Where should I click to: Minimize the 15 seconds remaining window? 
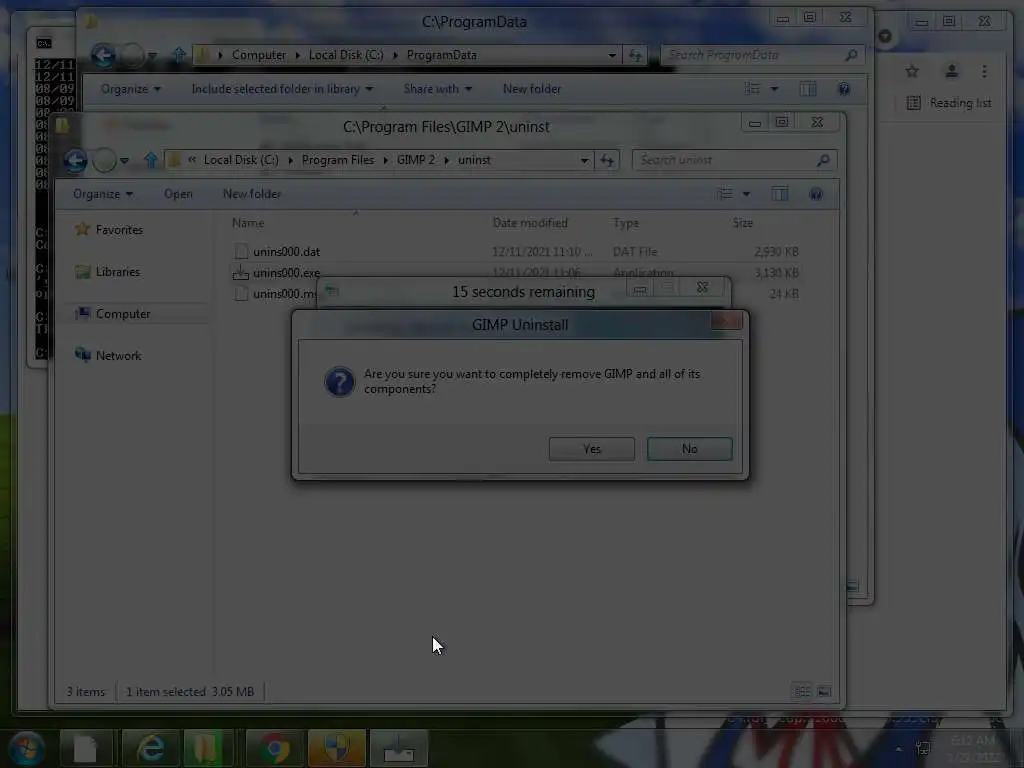pyautogui.click(x=640, y=289)
